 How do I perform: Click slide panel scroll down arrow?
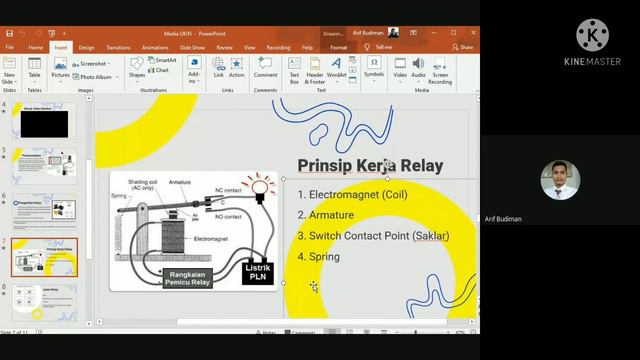pyautogui.click(x=89, y=323)
